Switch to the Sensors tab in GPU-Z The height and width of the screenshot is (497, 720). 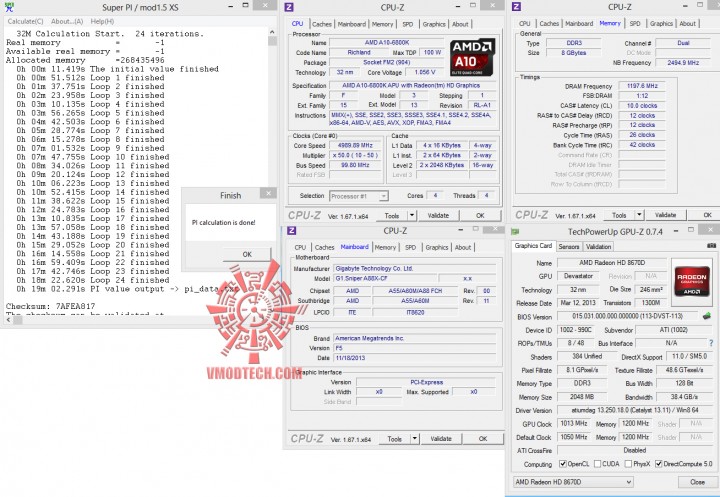tap(568, 247)
